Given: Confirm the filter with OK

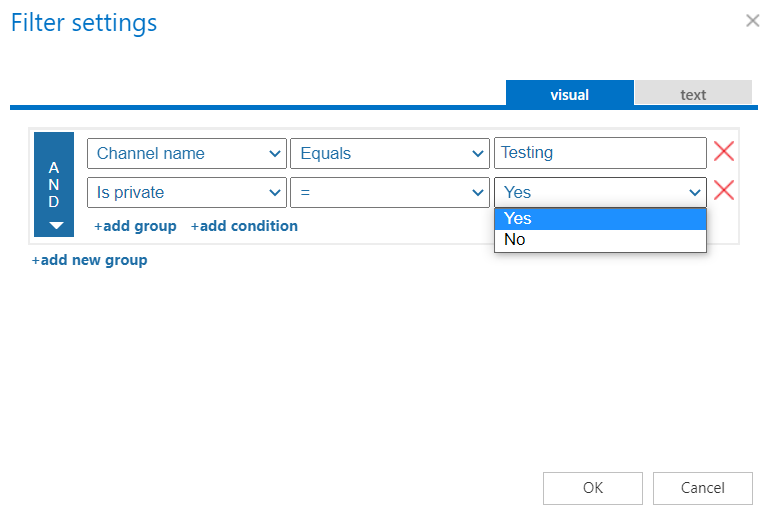Looking at the screenshot, I should point(592,488).
